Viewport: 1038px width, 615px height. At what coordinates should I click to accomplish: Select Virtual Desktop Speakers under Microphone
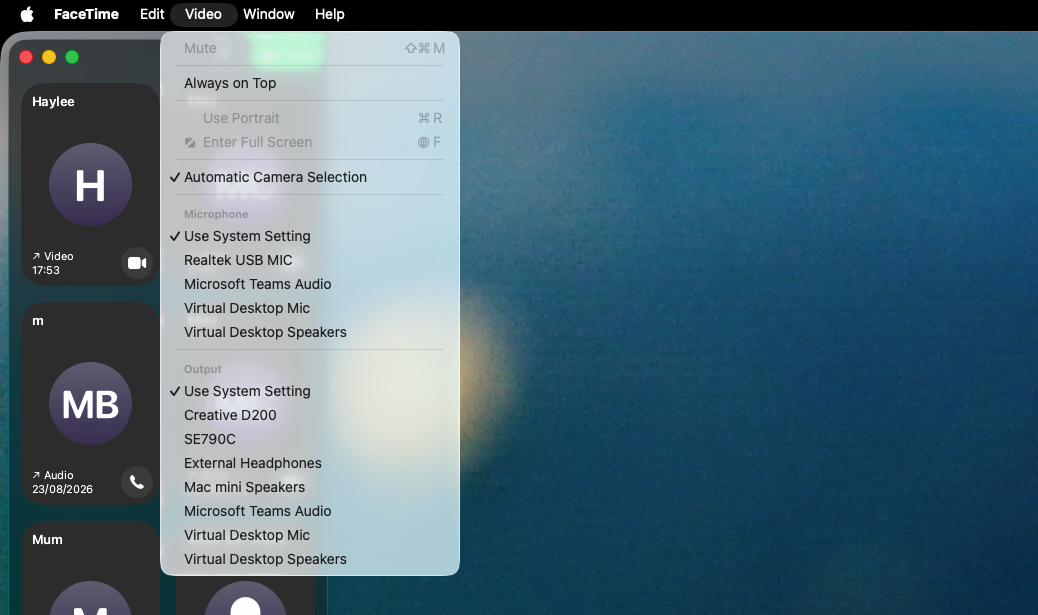tap(310, 332)
